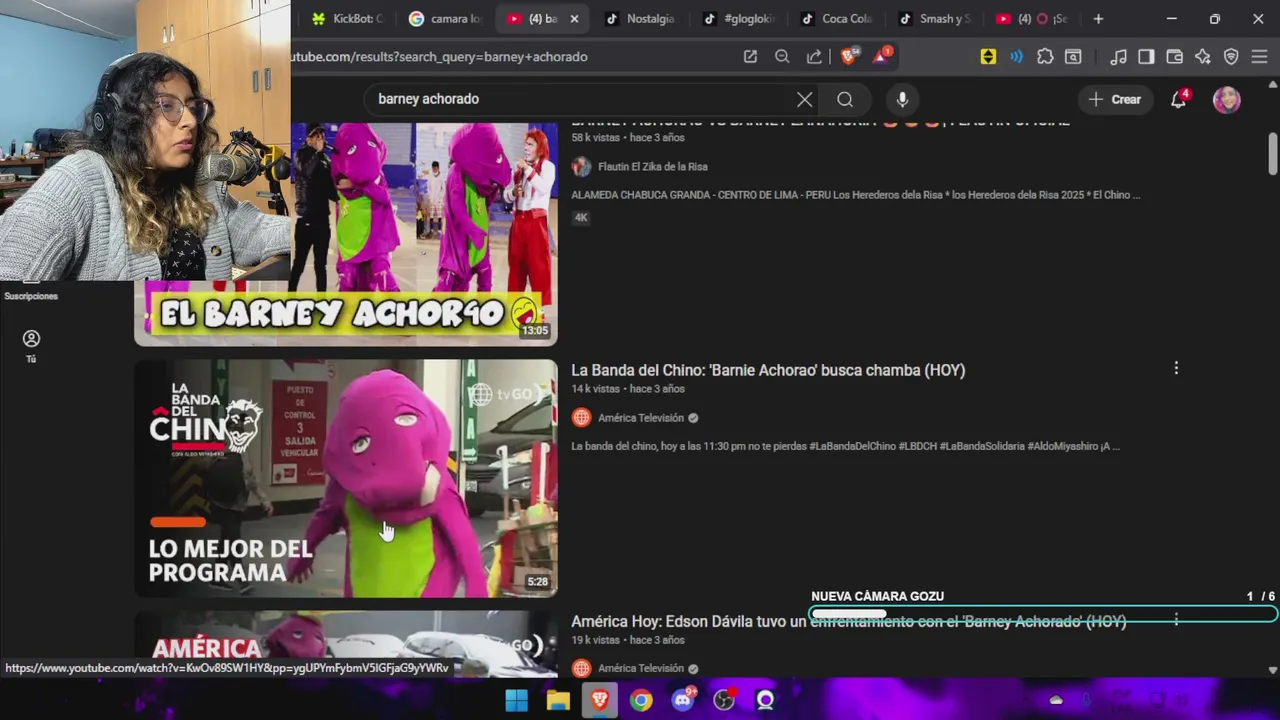
Task: Click the YouTube search magnifier button
Action: 845,99
